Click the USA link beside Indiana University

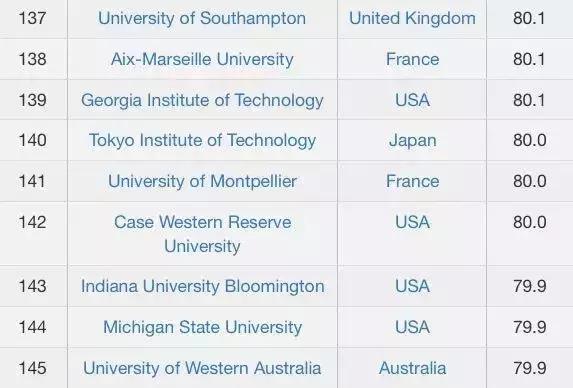[412, 286]
